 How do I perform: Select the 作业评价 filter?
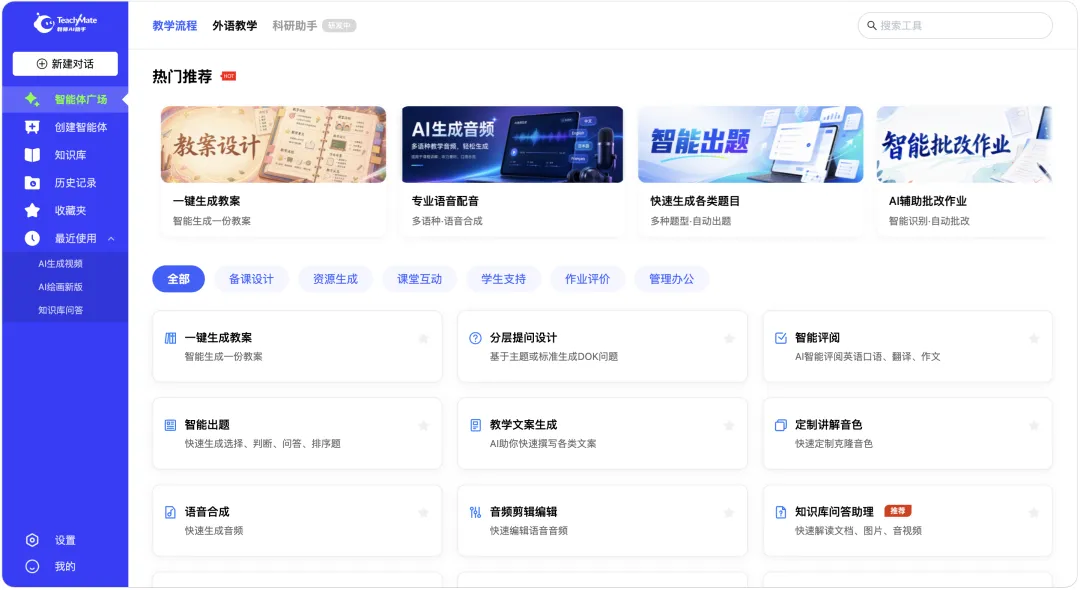pyautogui.click(x=588, y=279)
